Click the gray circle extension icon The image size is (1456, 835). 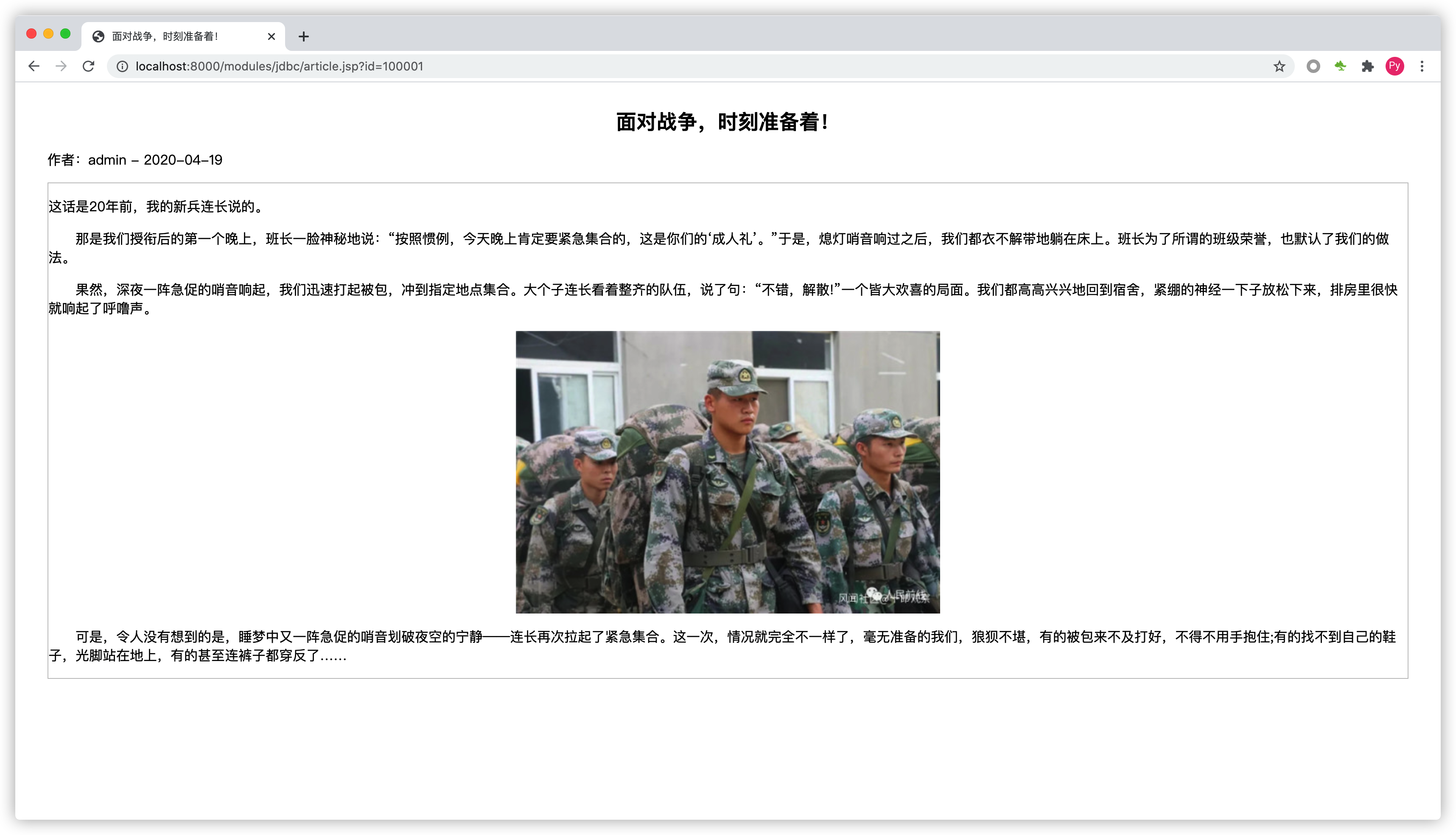point(1313,67)
